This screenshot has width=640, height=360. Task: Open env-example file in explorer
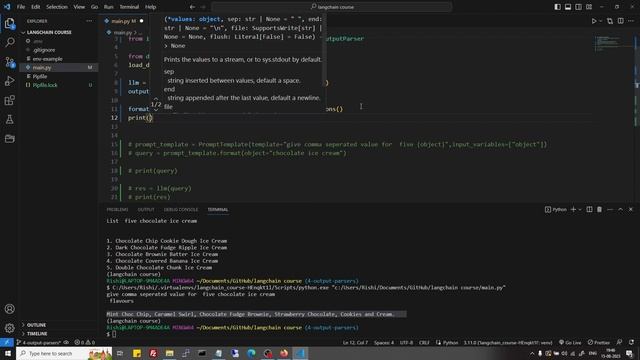[x=47, y=59]
